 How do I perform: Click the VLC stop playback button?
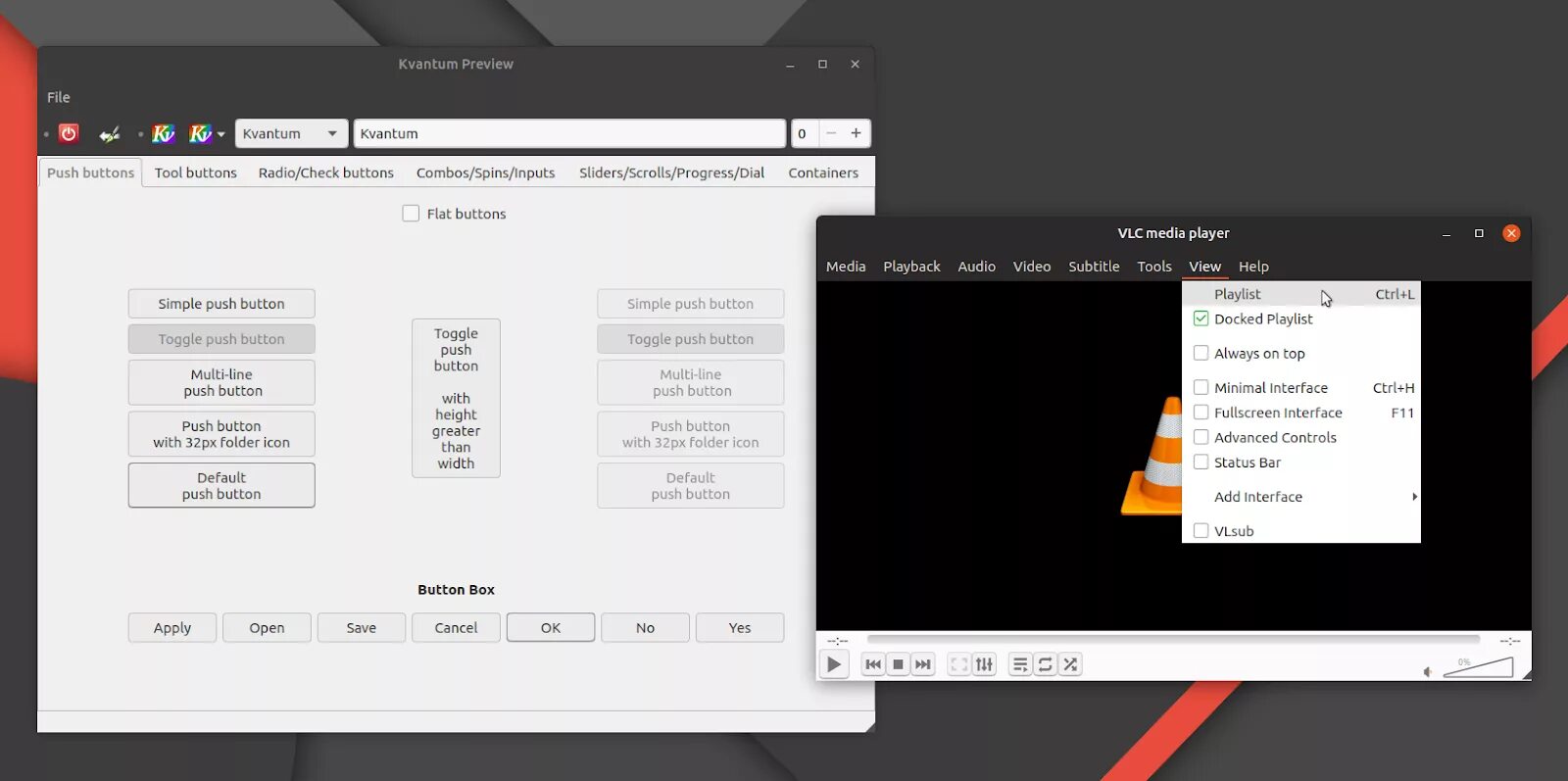(898, 664)
